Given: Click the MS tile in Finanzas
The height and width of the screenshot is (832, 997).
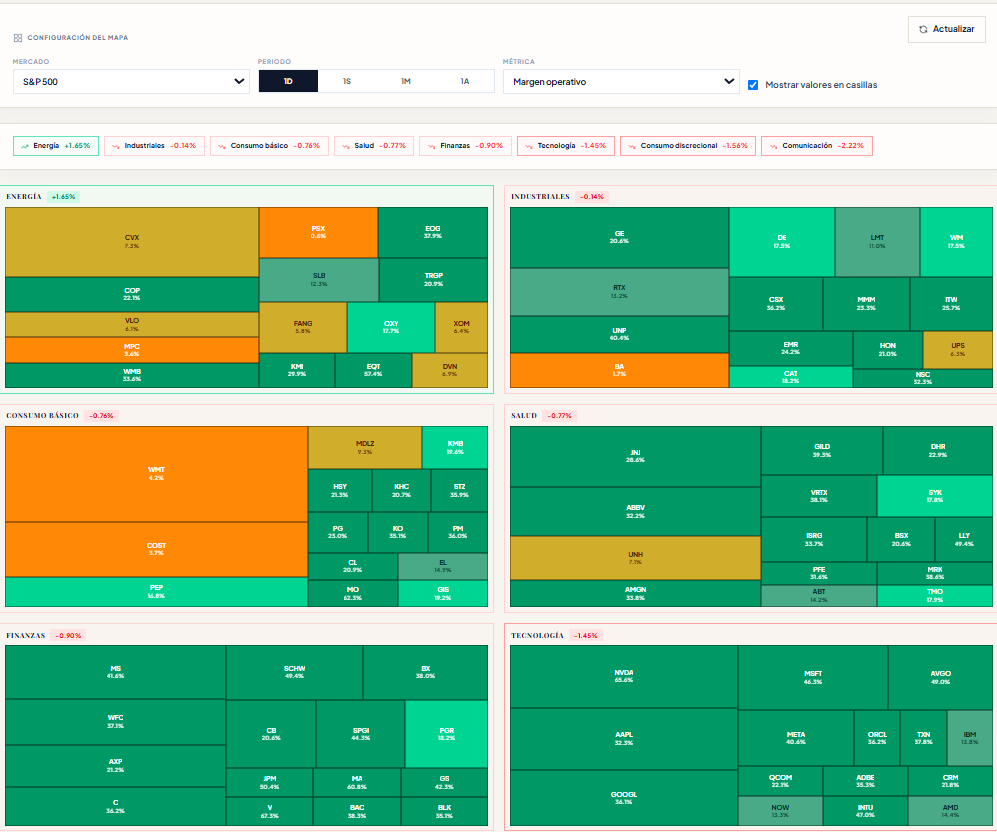Looking at the screenshot, I should [115, 672].
